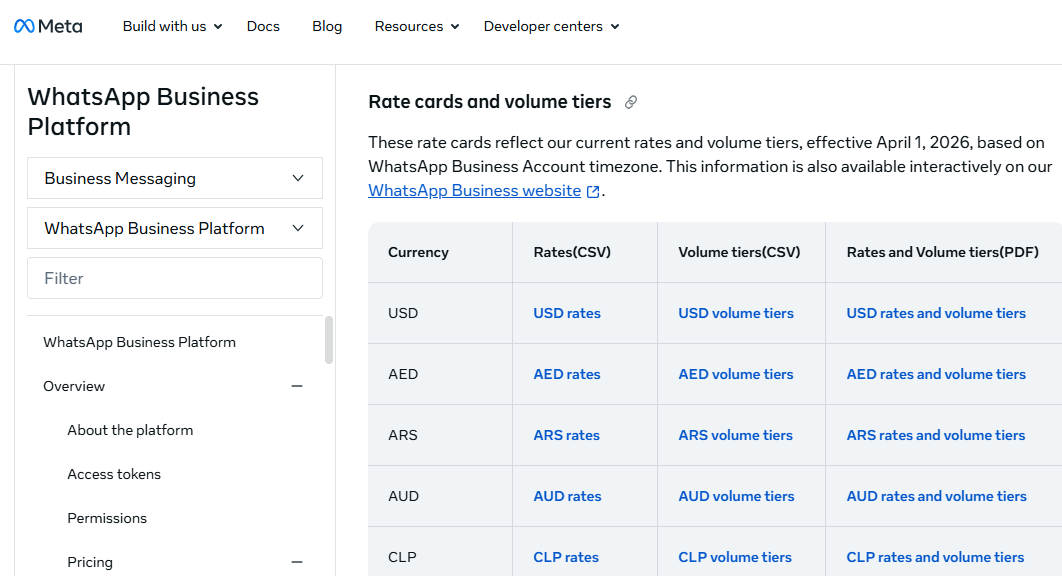Download AUD volume tiers CSV
Screen dimensions: 1062x576
tap(736, 497)
